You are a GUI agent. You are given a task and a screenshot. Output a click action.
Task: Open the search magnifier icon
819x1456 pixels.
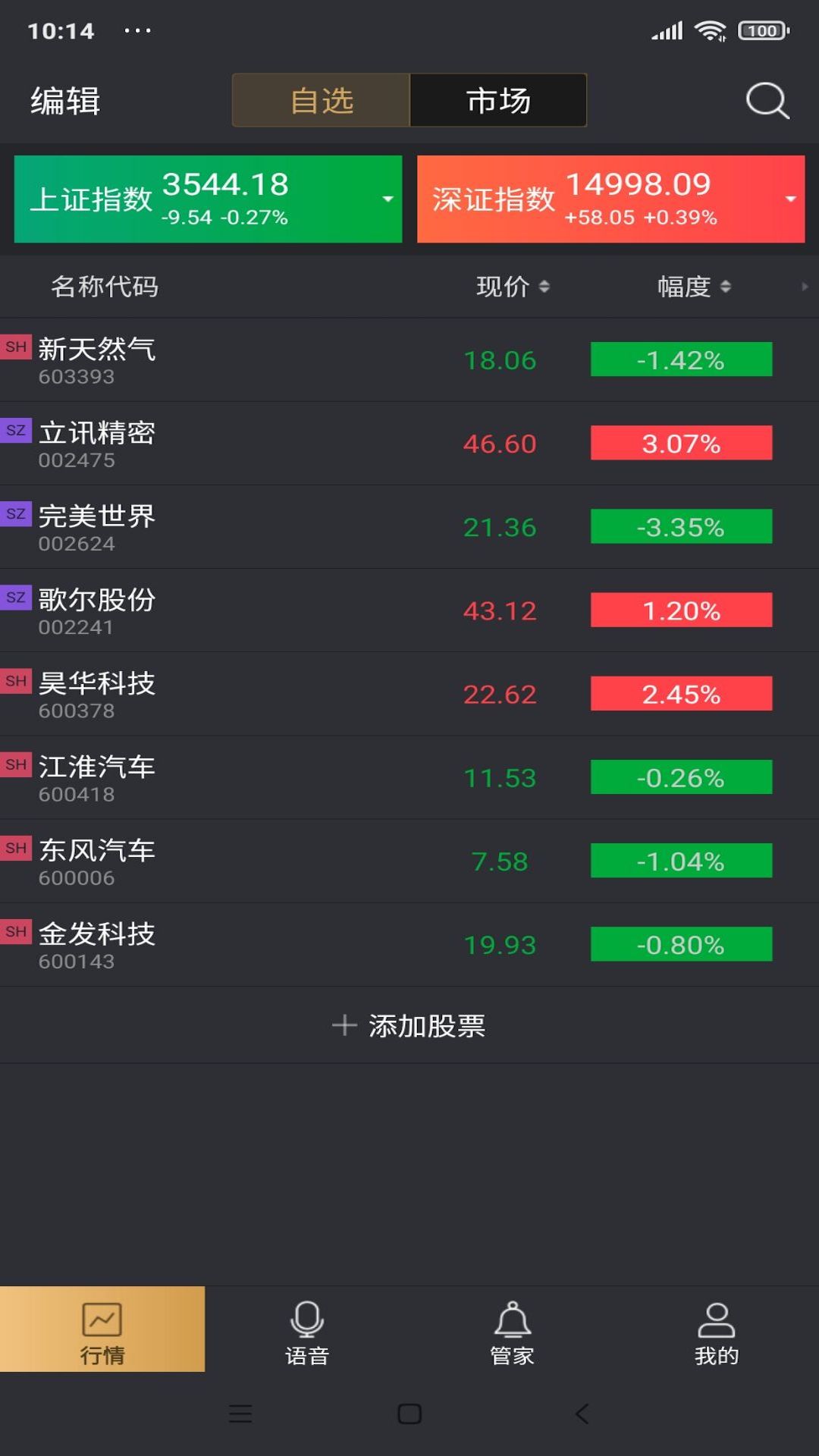(767, 101)
